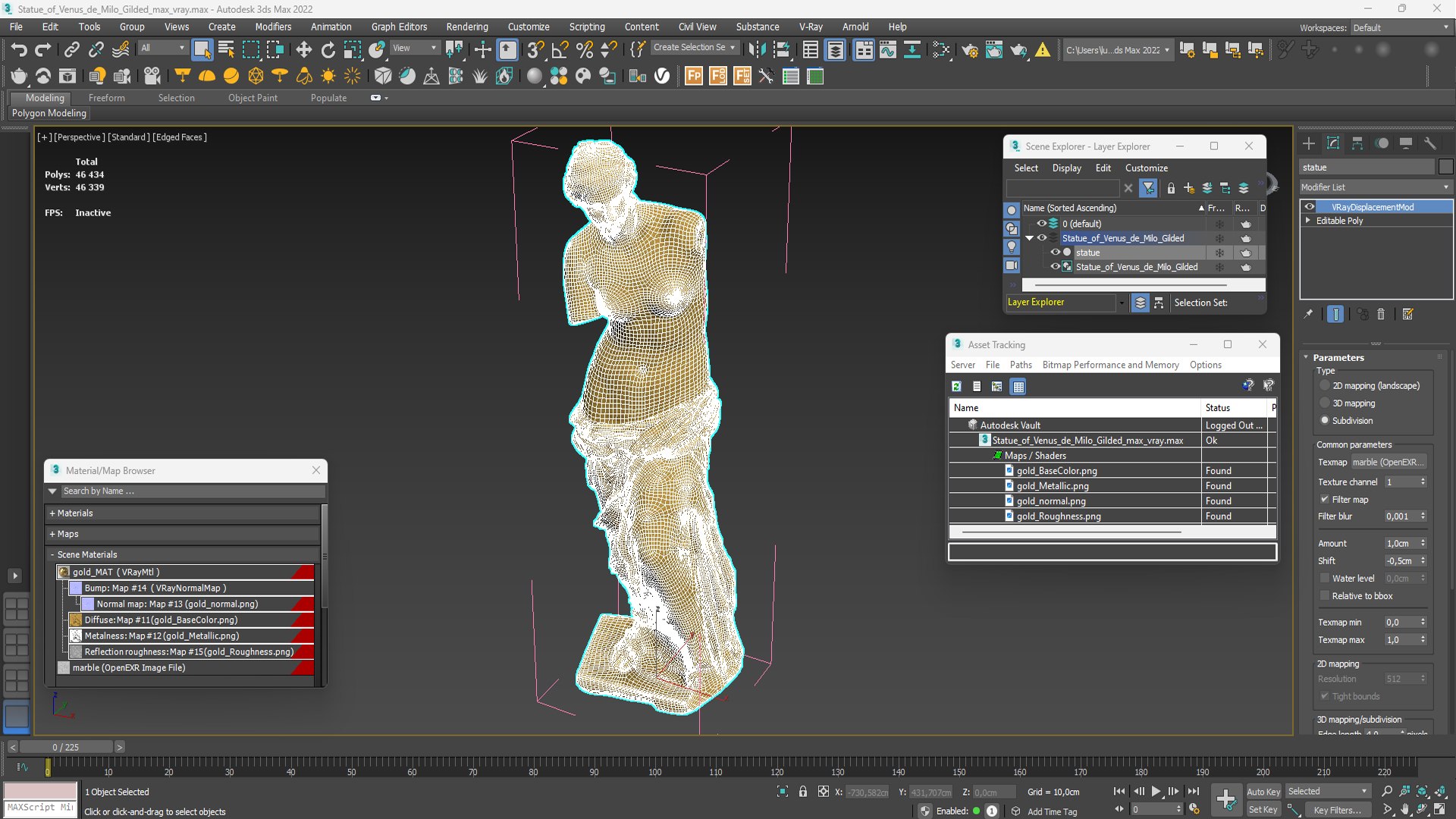Click the Layer Explorer filter funnel icon
This screenshot has height=819, width=1456.
pyautogui.click(x=1149, y=188)
